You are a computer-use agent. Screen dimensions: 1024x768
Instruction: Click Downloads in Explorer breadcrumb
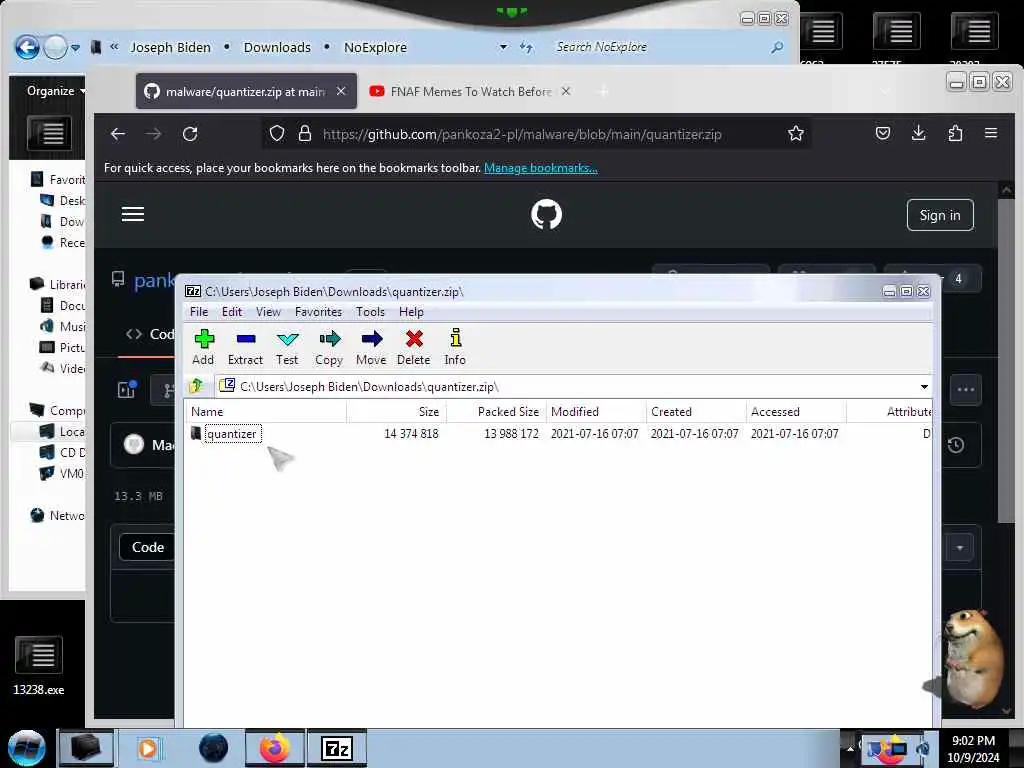[x=277, y=48]
